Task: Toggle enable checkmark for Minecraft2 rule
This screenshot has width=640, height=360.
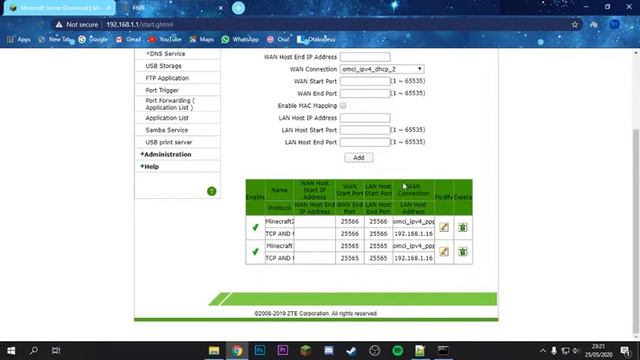Action: (255, 227)
